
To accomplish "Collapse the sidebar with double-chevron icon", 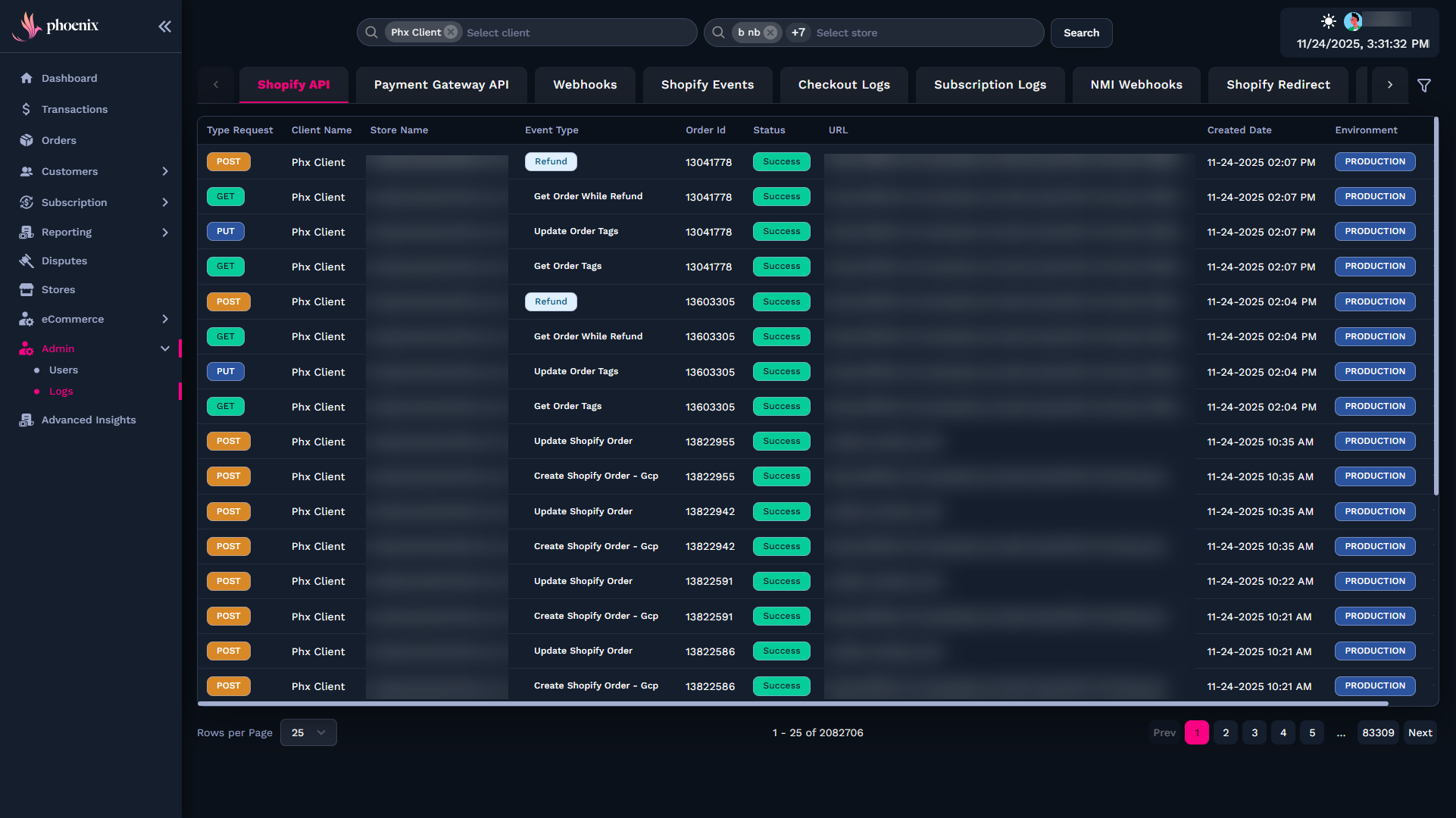I will point(164,27).
